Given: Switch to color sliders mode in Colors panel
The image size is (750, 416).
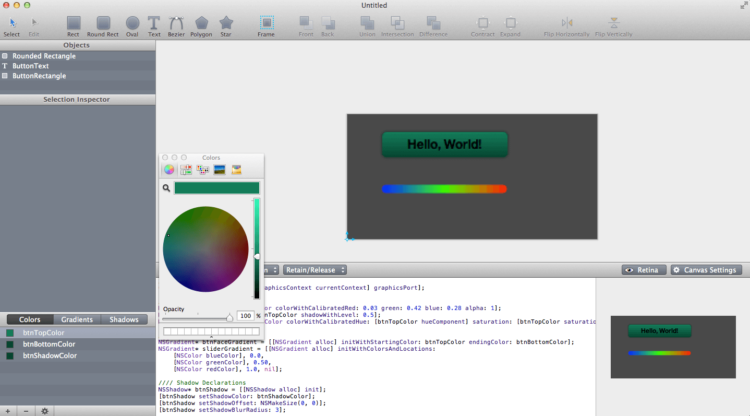Looking at the screenshot, I should coord(186,170).
